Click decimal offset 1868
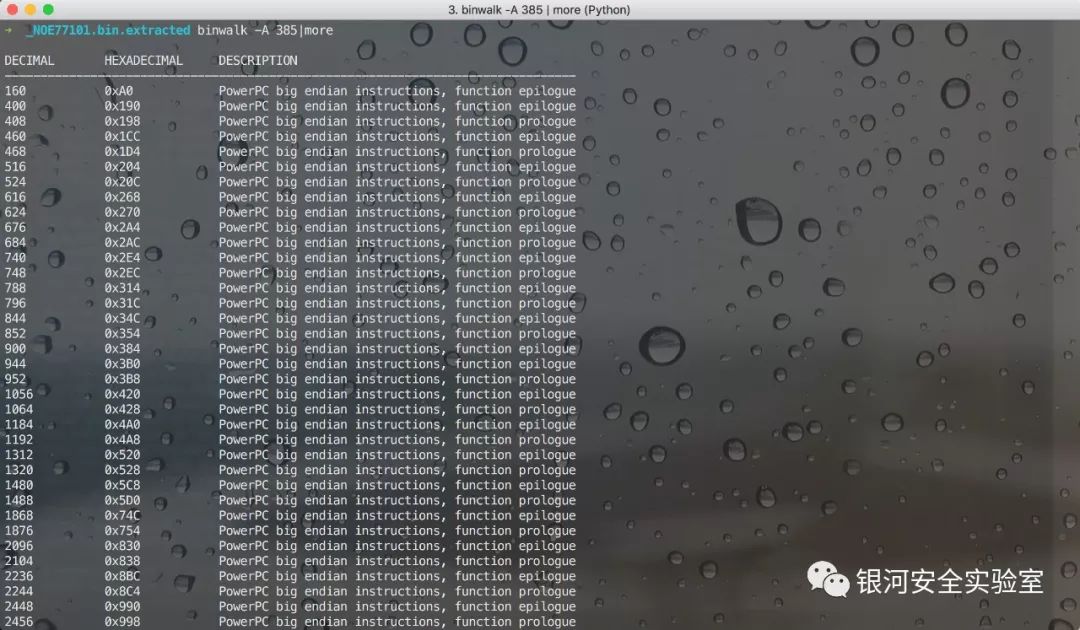The height and width of the screenshot is (630, 1080). 19,515
